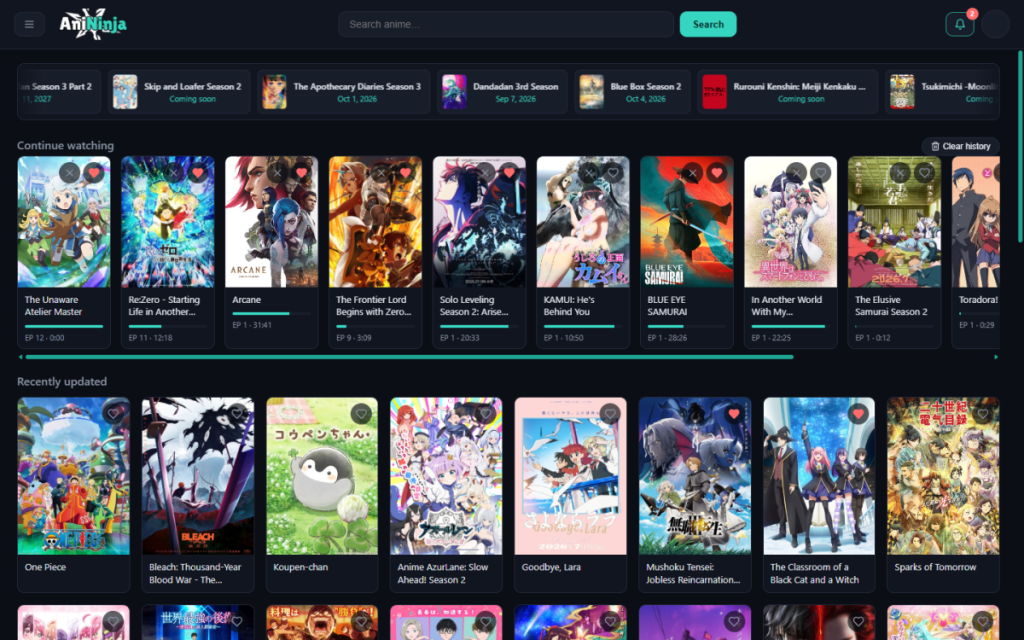Focus the Search anime input field
This screenshot has height=640, width=1024.
pos(506,24)
